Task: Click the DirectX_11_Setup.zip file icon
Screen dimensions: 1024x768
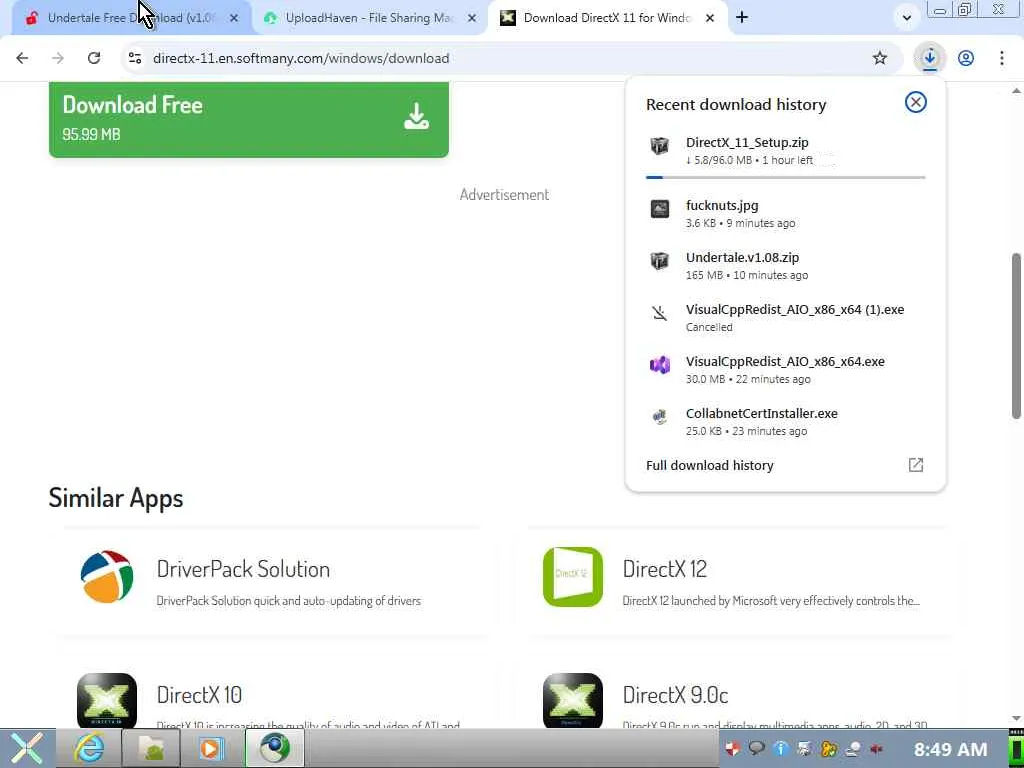Action: (x=660, y=146)
